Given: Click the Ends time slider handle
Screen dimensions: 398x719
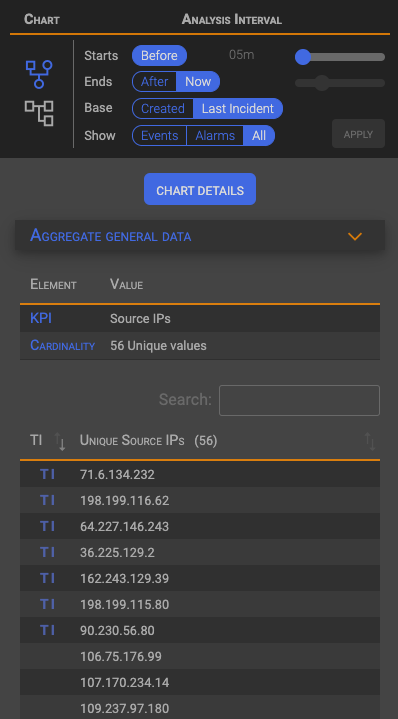Looking at the screenshot, I should 322,83.
